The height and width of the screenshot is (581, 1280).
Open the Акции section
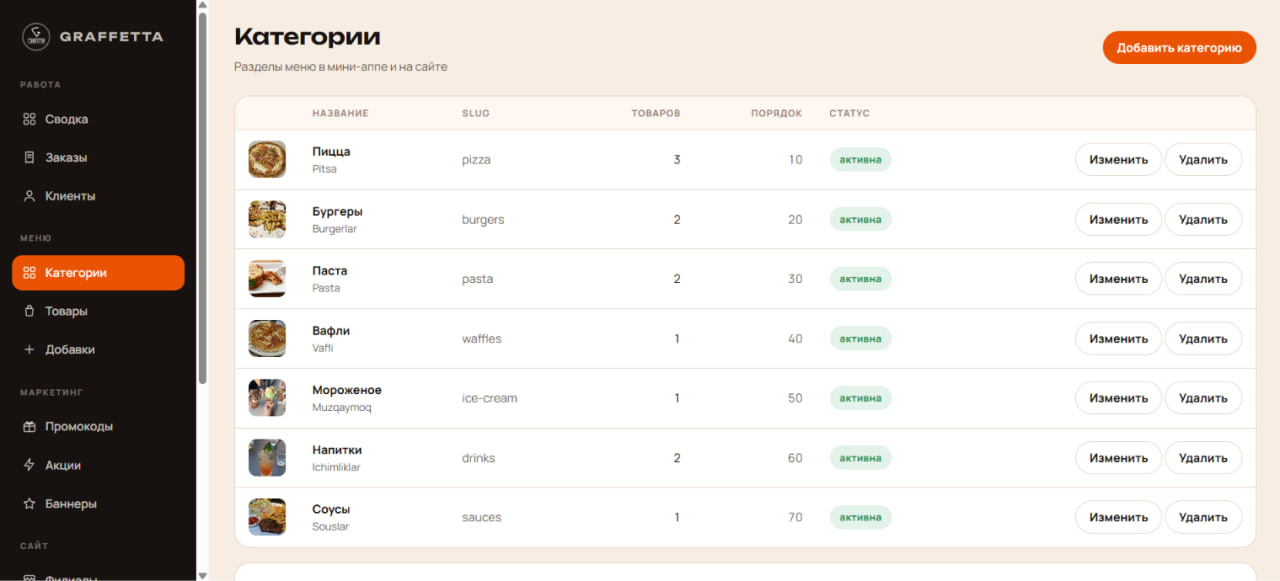tap(98, 465)
